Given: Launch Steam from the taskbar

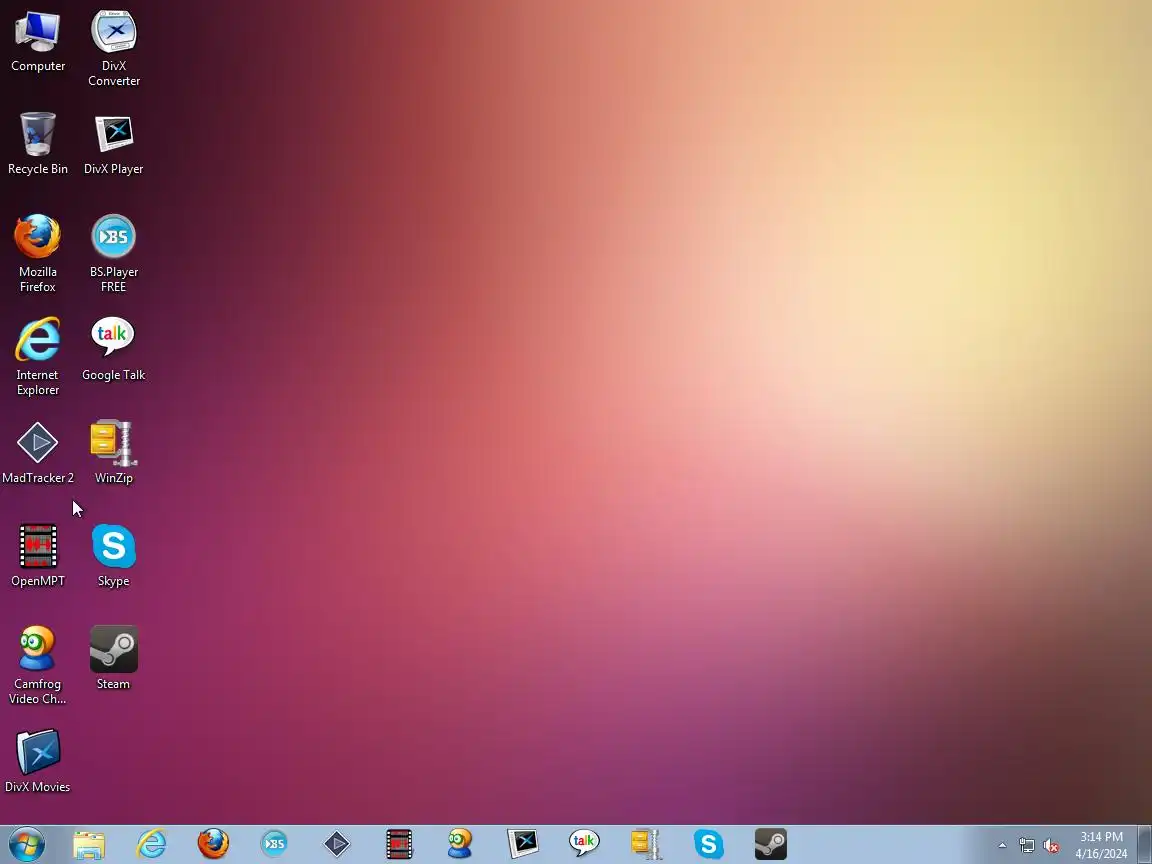Looking at the screenshot, I should (771, 844).
